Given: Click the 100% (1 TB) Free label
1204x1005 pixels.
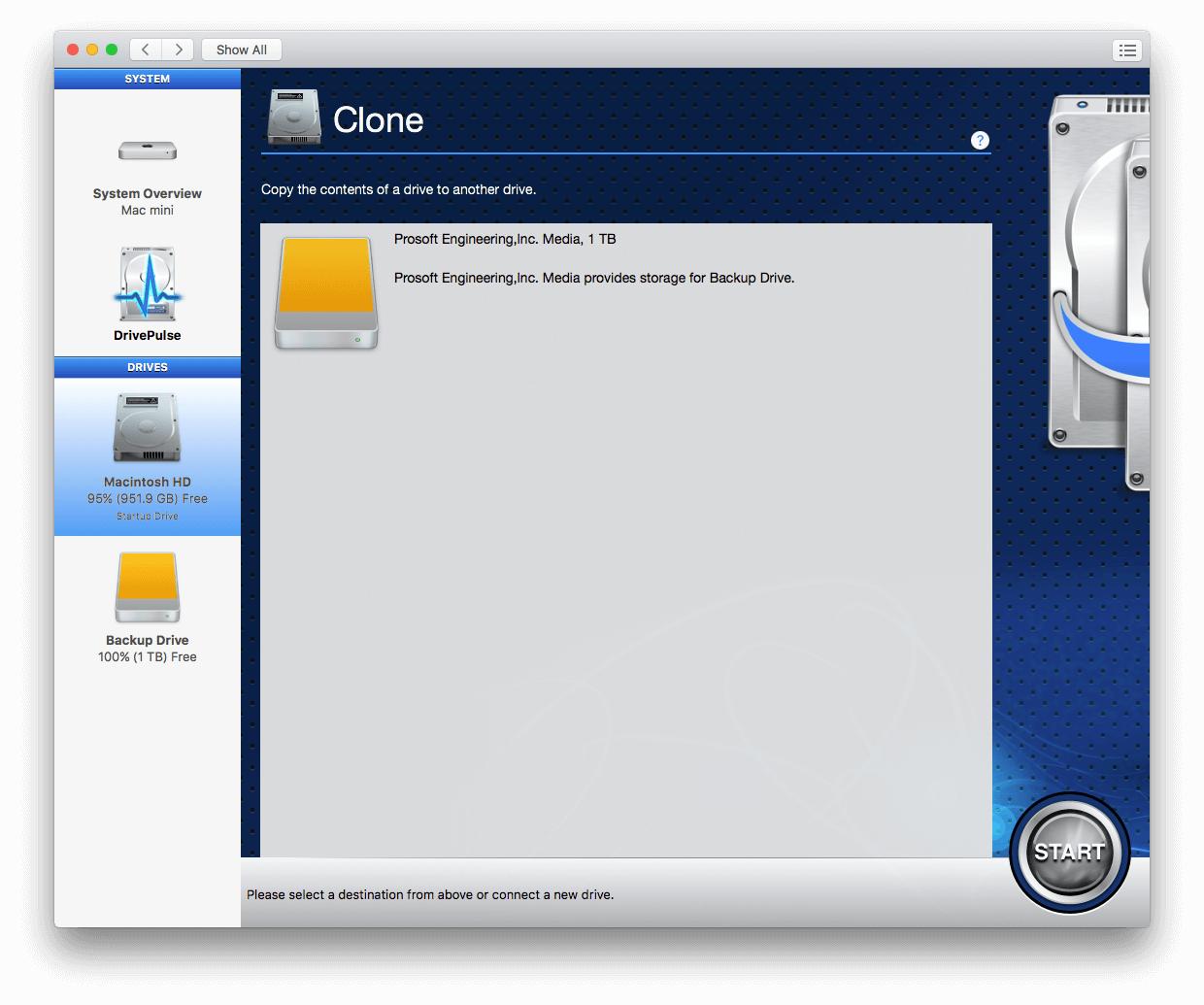Looking at the screenshot, I should point(147,656).
